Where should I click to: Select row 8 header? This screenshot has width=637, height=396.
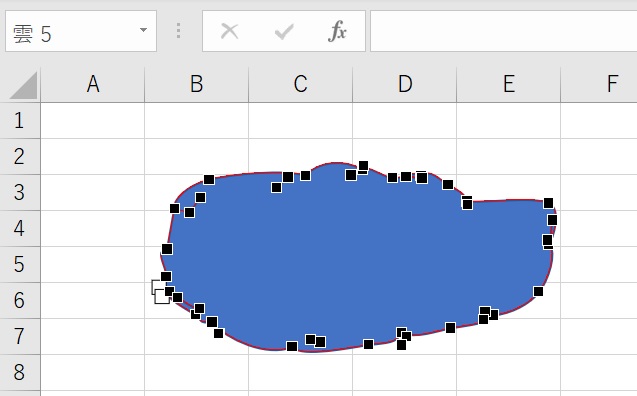pyautogui.click(x=20, y=372)
